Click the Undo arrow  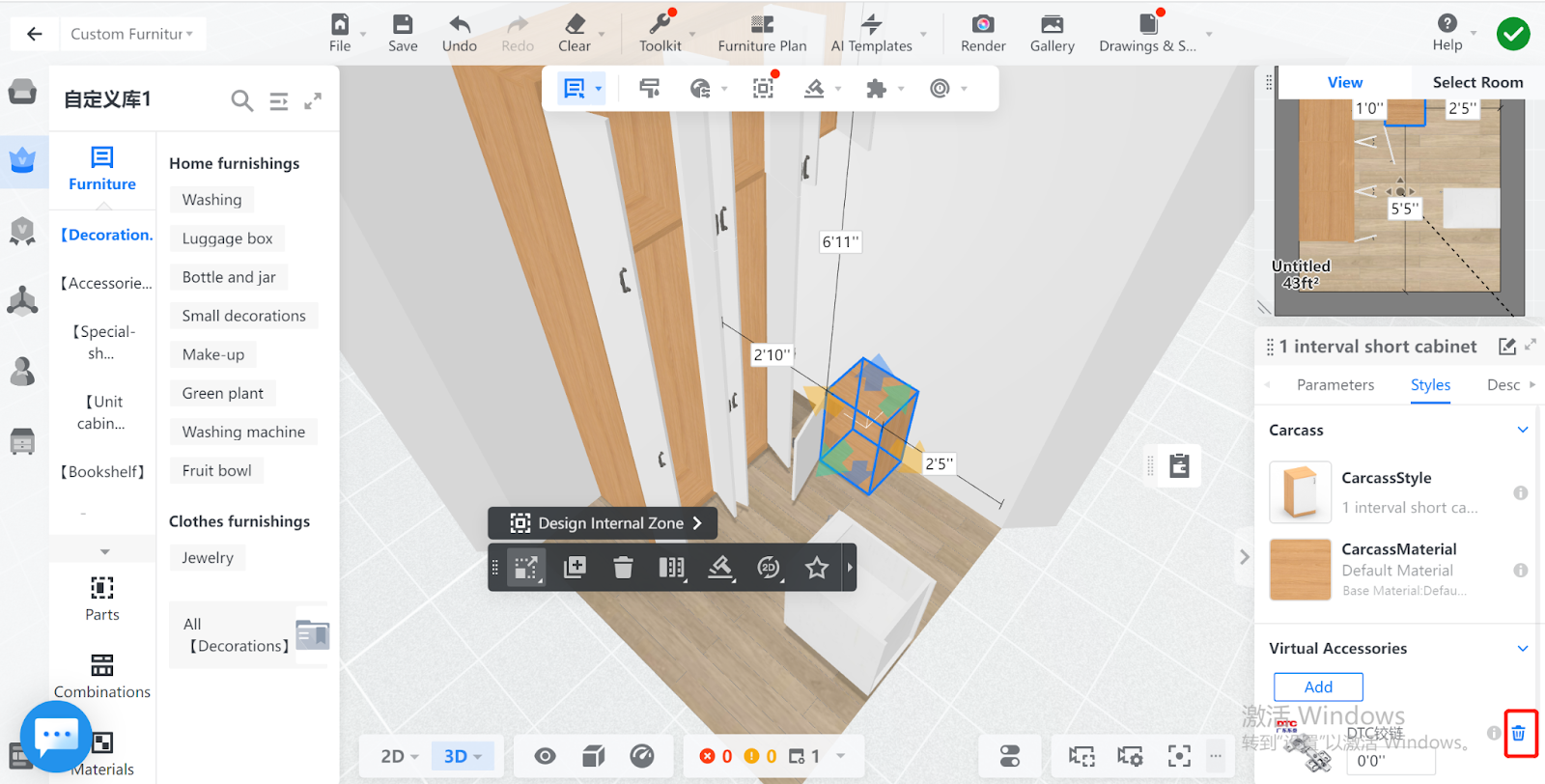pyautogui.click(x=459, y=25)
